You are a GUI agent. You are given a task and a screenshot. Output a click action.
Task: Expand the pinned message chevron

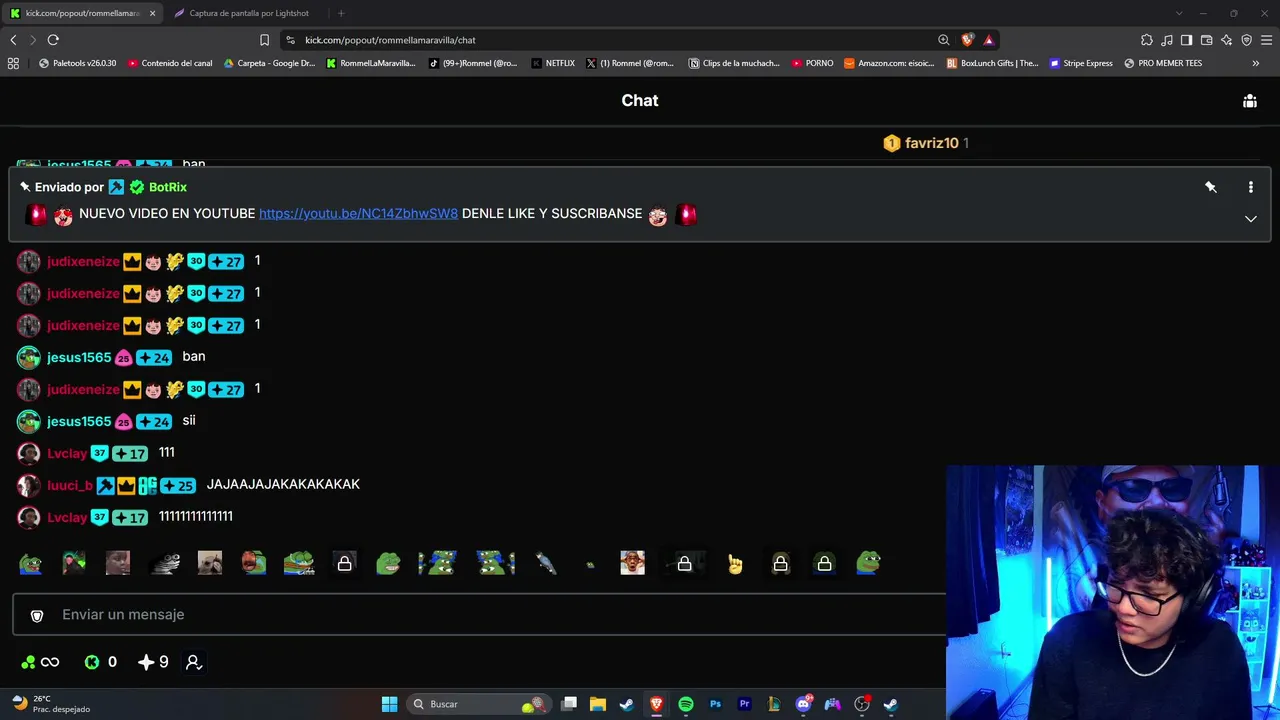click(1250, 219)
